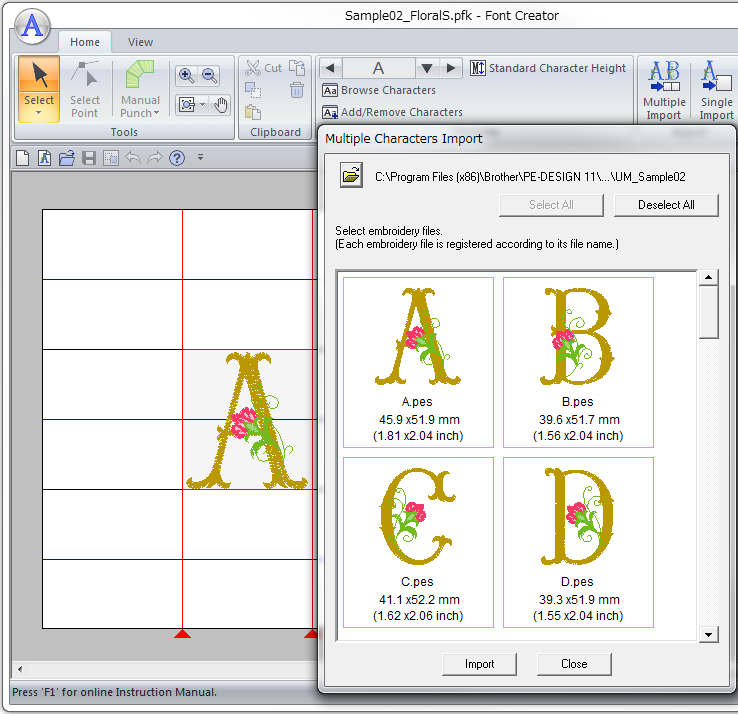The width and height of the screenshot is (738, 714).
Task: Click Standard Character Height button
Action: click(549, 68)
